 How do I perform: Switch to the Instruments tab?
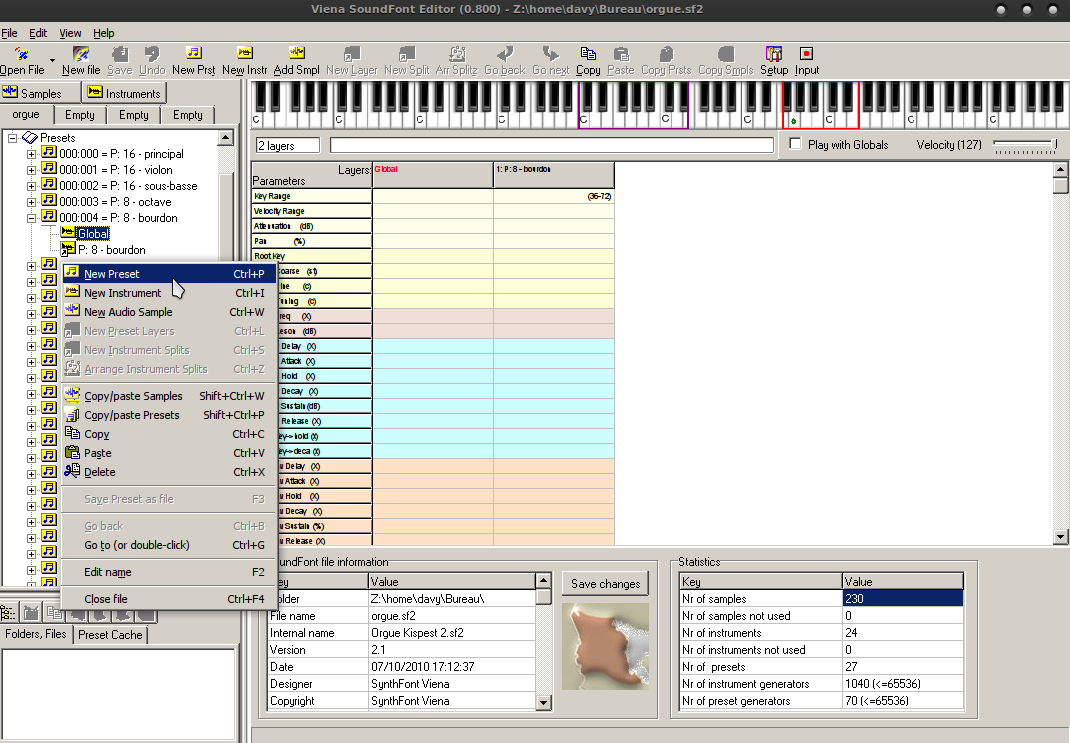[x=123, y=93]
